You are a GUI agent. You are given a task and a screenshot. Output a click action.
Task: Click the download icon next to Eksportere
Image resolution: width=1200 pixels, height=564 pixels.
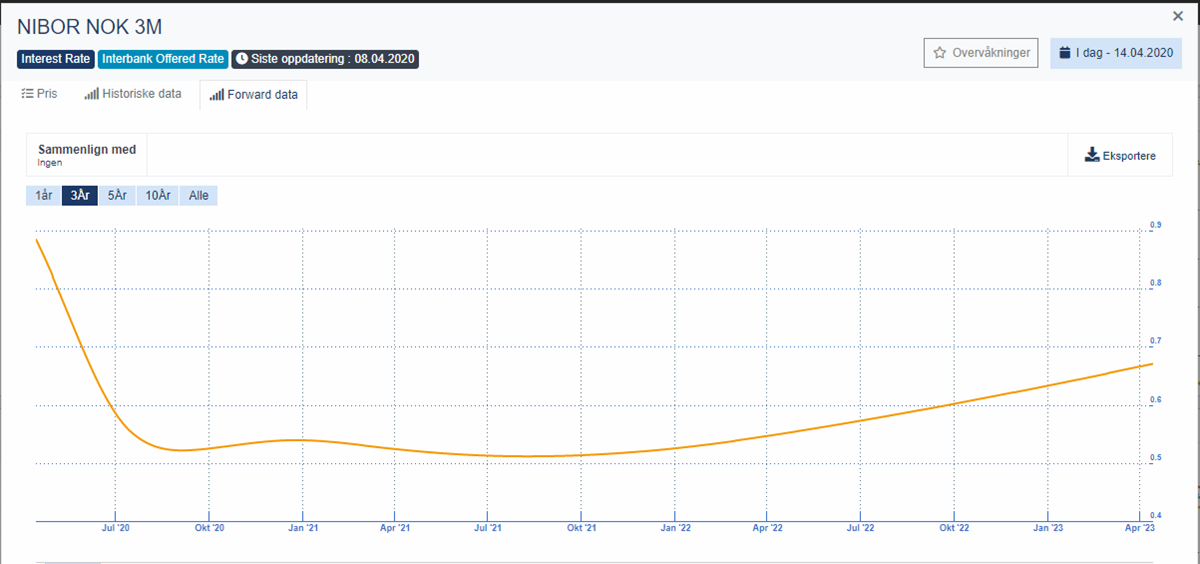coord(1092,155)
